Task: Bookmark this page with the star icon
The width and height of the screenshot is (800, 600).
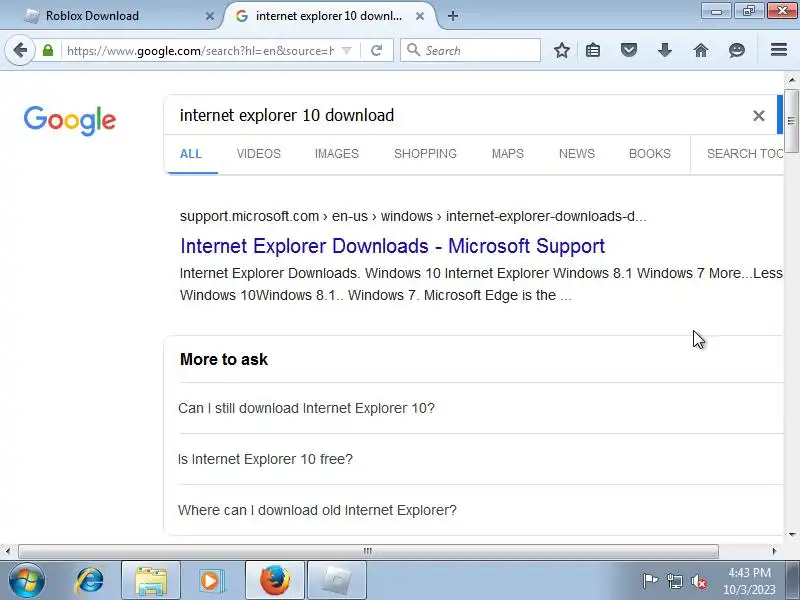Action: click(x=562, y=50)
